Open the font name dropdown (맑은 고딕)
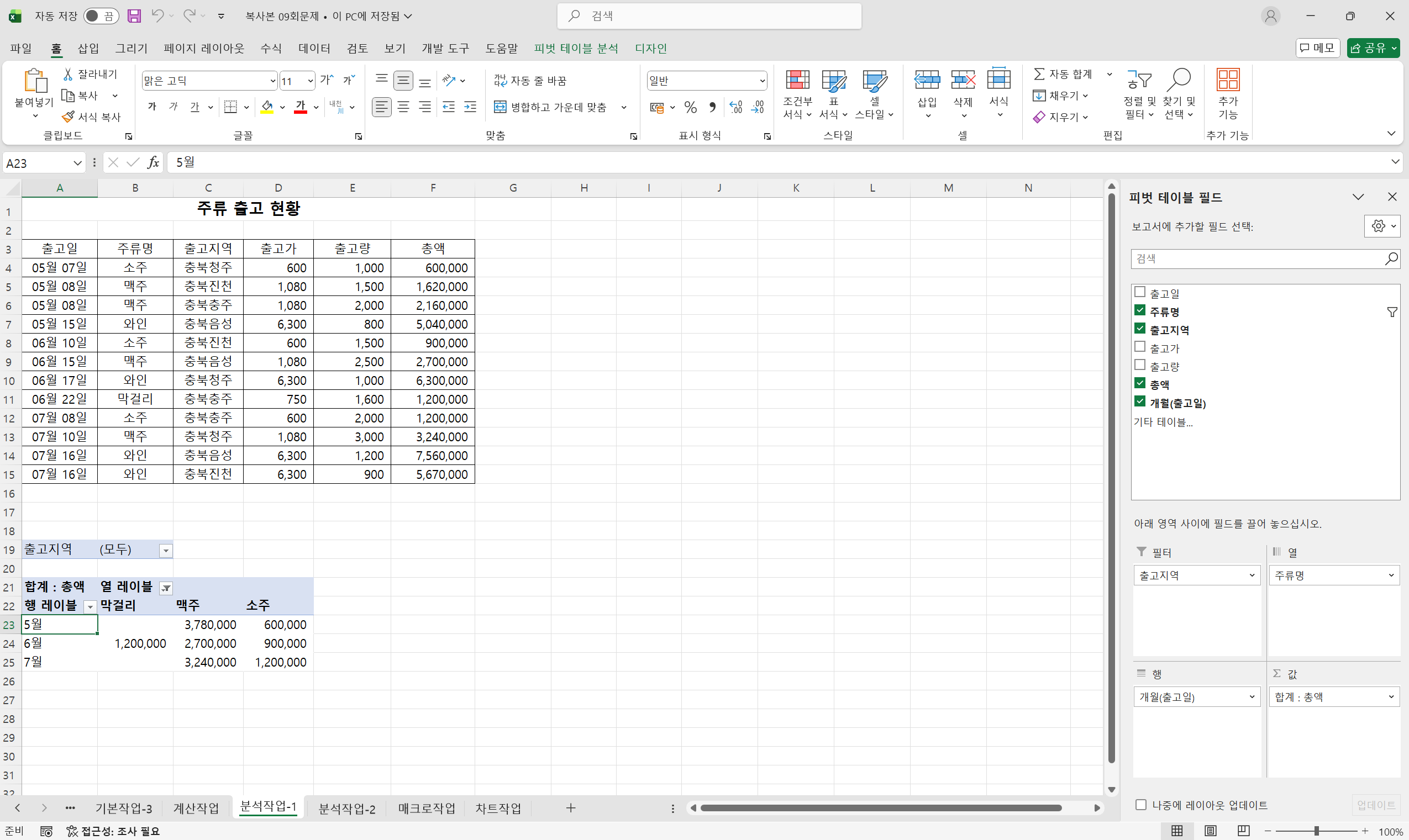Viewport: 1409px width, 840px height. tap(272, 81)
